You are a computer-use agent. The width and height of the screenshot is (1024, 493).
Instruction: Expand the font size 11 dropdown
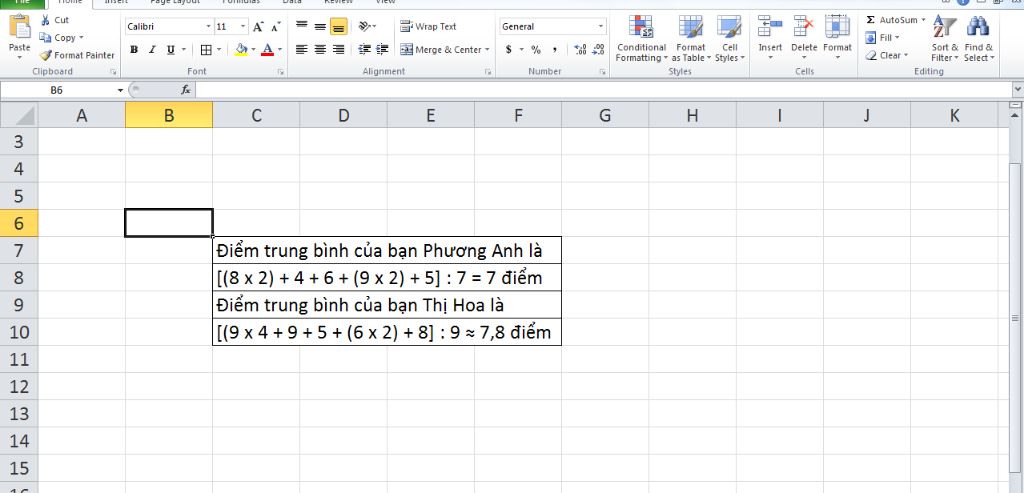pyautogui.click(x=243, y=27)
